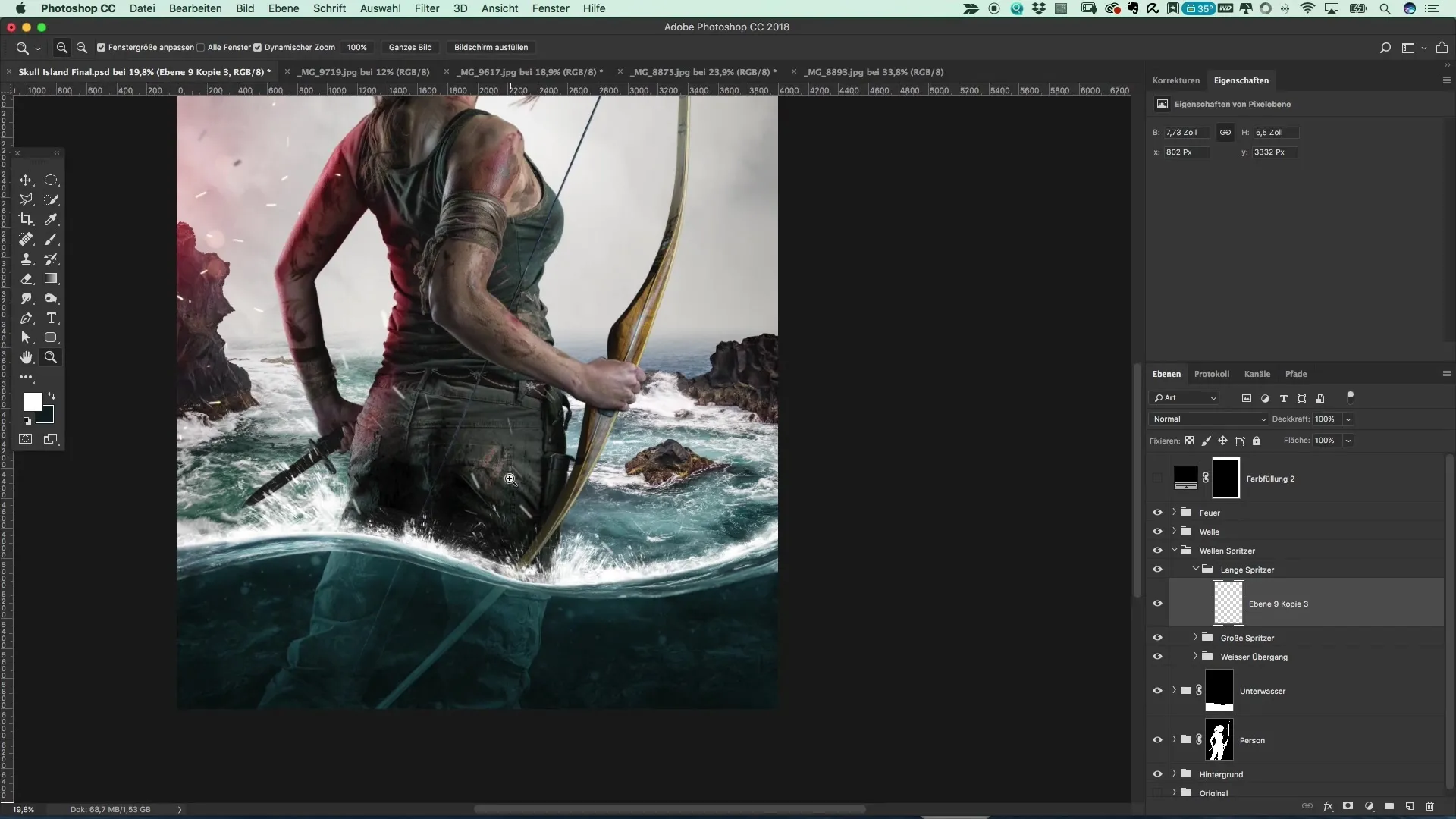Select the Quick Selection tool
The height and width of the screenshot is (819, 1456).
click(x=51, y=199)
